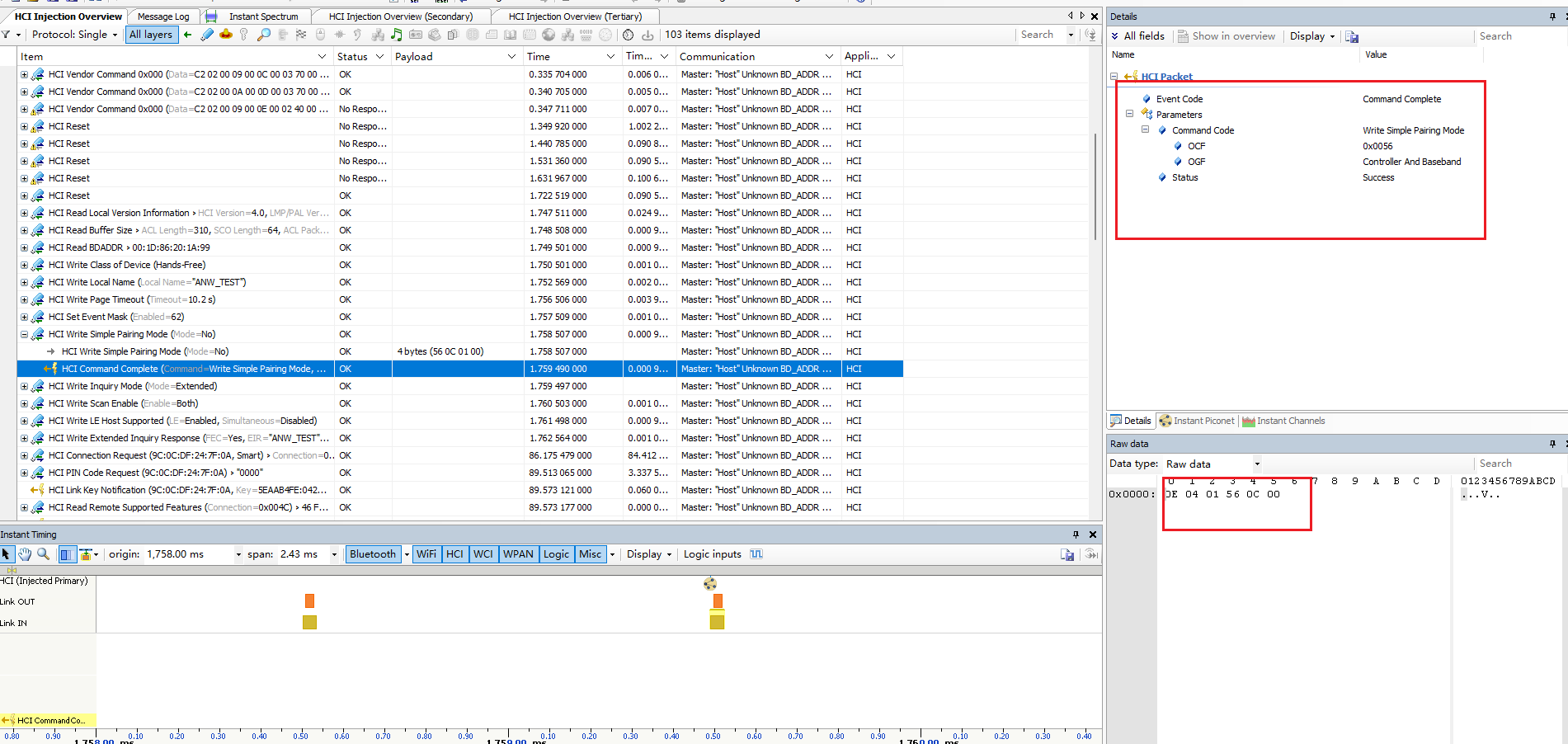Image resolution: width=1568 pixels, height=744 pixels.
Task: Select the arrow pointer tool in Instant Timing
Action: (x=7, y=554)
